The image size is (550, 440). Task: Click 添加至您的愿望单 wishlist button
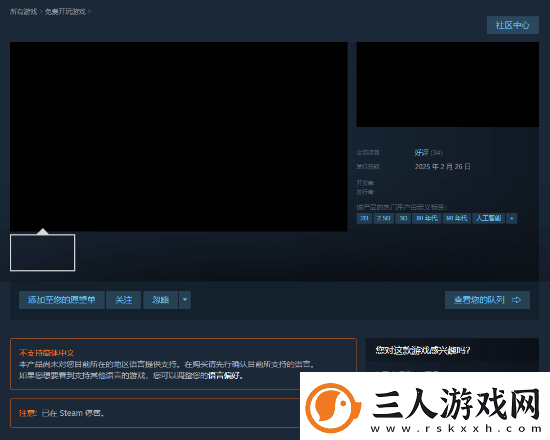(62, 300)
